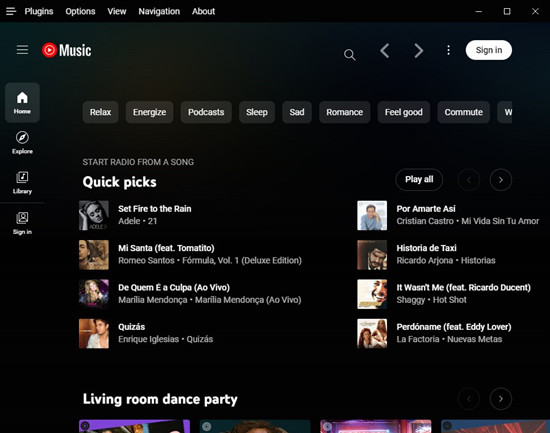The image size is (550, 433).
Task: Play Por Amarte Asi album thumbnail
Action: (x=372, y=215)
